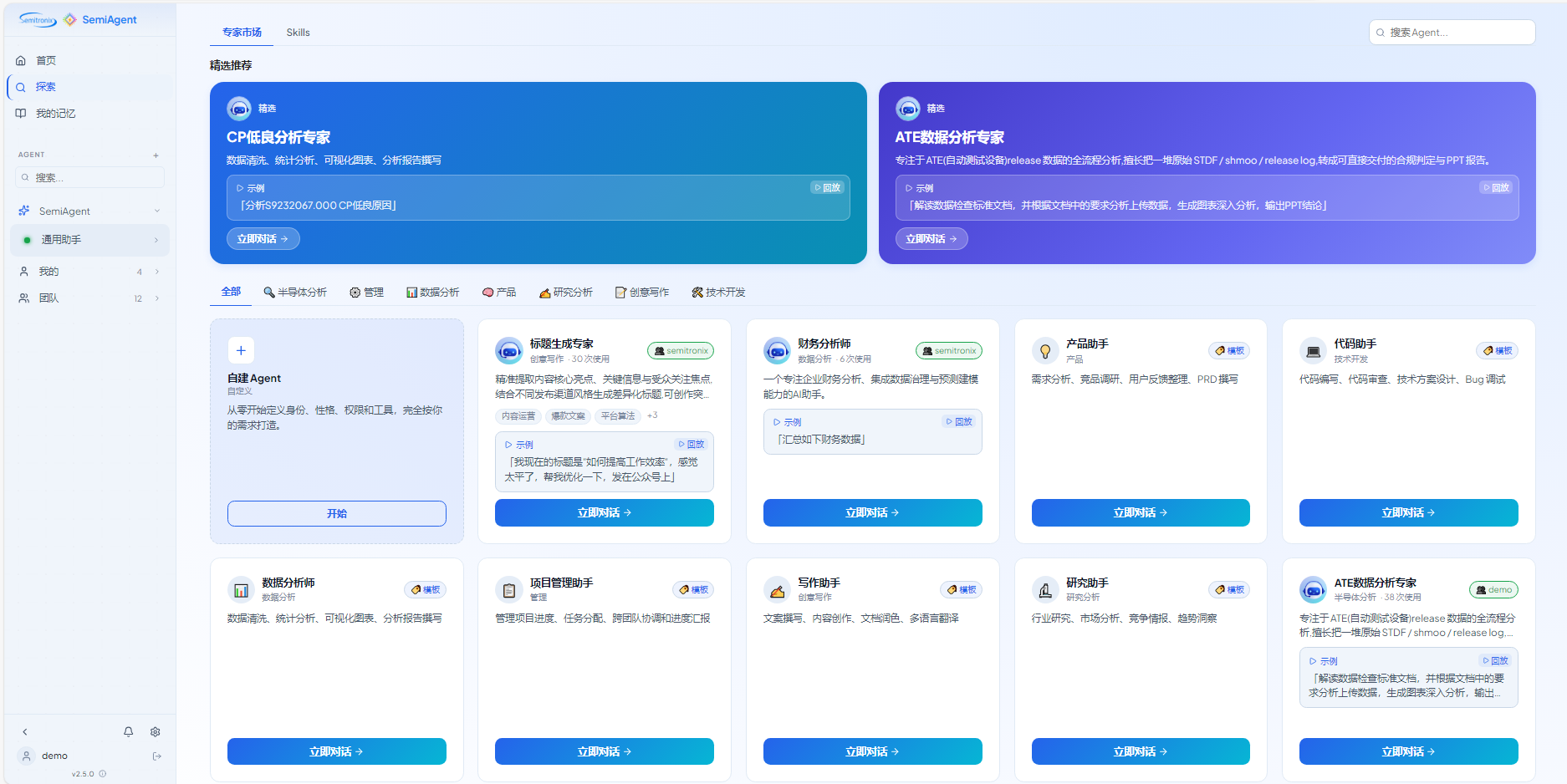
Task: Click the demo user avatar
Action: [x=26, y=756]
